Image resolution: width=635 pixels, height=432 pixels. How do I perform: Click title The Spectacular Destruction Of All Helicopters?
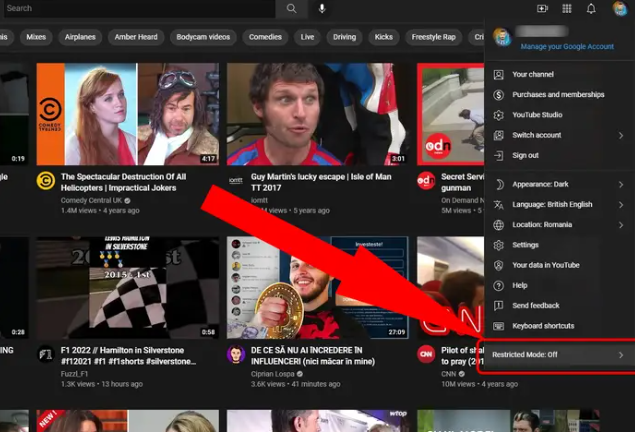[124, 182]
